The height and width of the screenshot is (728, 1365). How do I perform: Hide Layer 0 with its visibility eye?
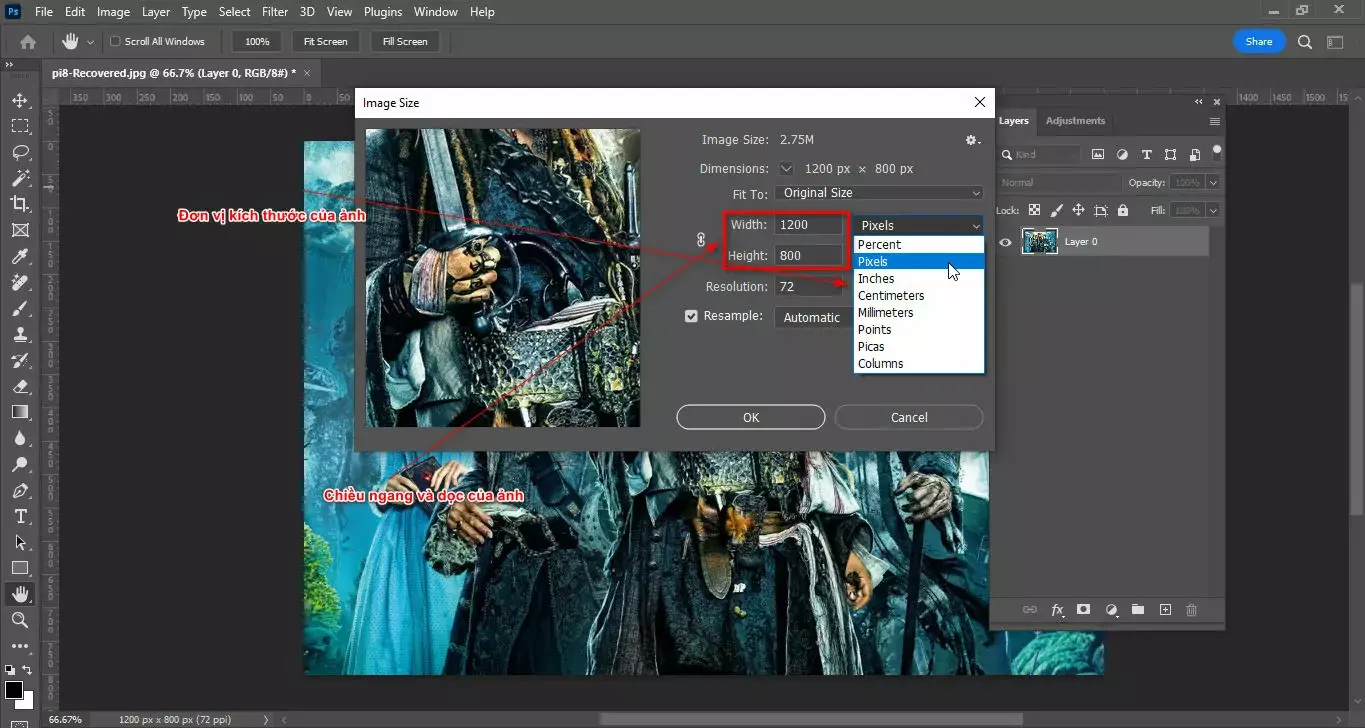click(1005, 241)
